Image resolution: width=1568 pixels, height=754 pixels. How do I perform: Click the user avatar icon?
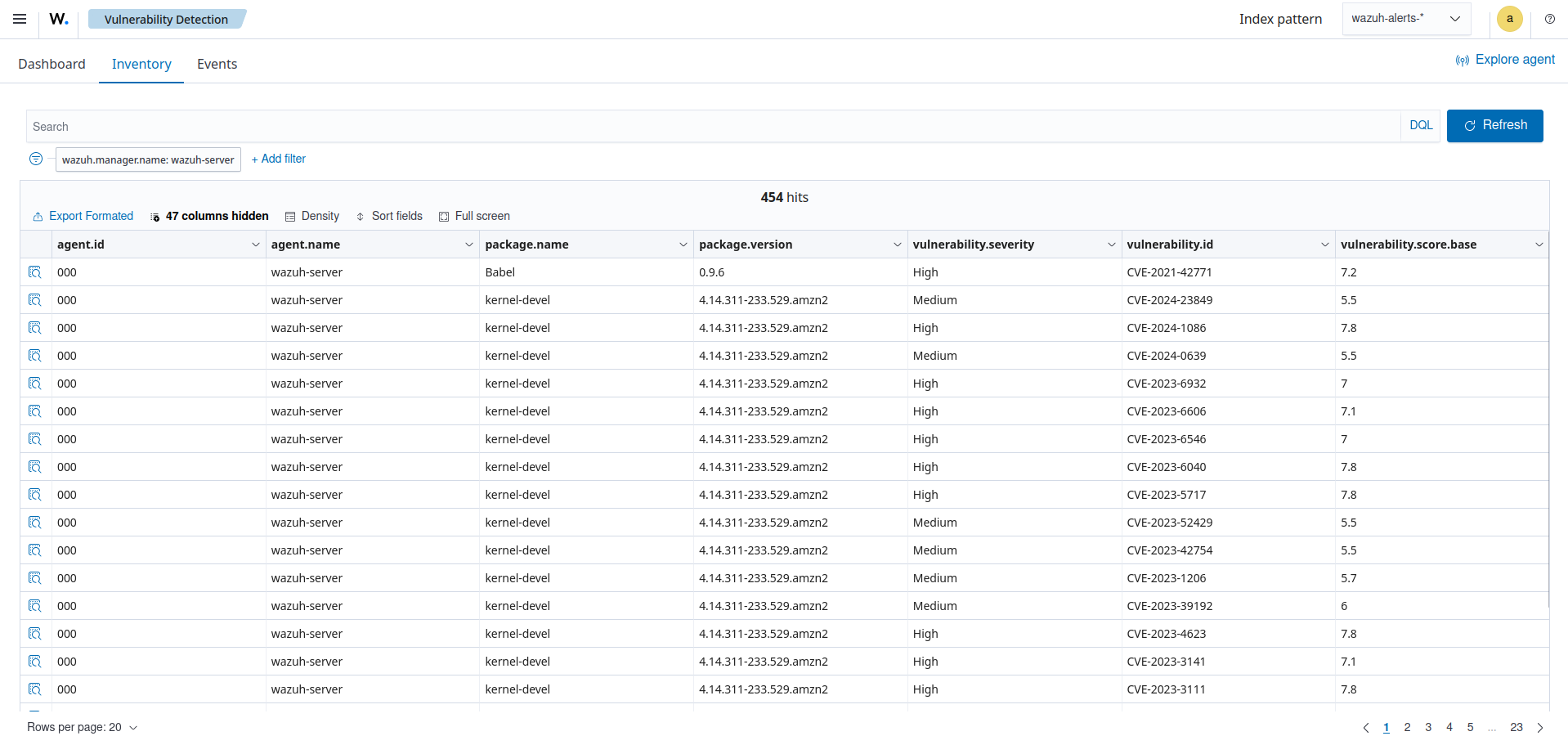[x=1509, y=19]
